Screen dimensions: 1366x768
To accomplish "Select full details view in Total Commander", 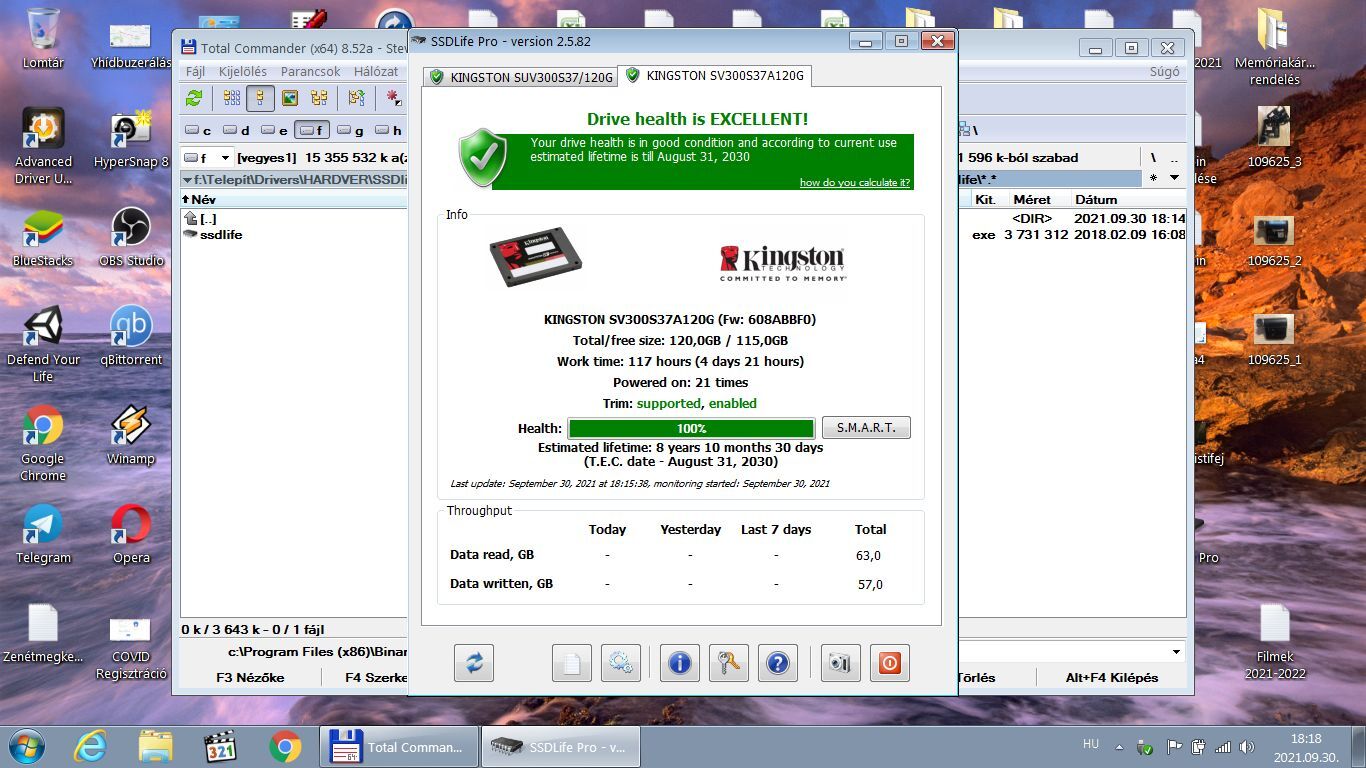I will (x=261, y=98).
